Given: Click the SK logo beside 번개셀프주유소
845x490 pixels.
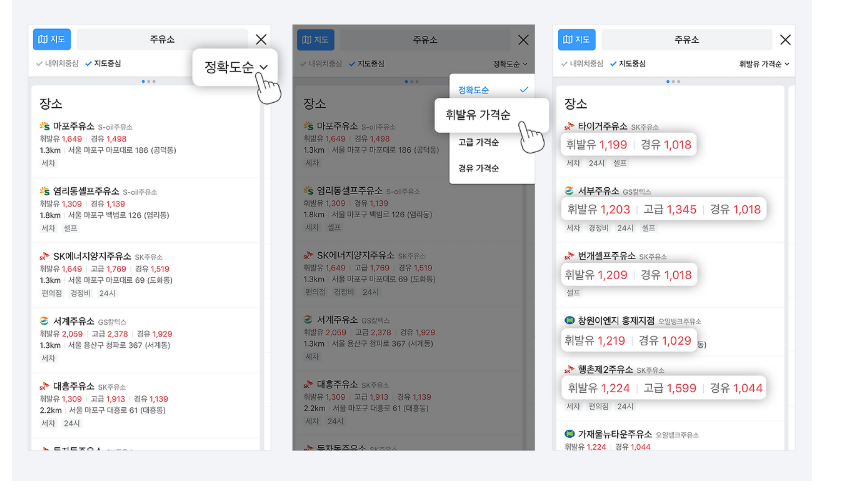Looking at the screenshot, I should pos(569,256).
